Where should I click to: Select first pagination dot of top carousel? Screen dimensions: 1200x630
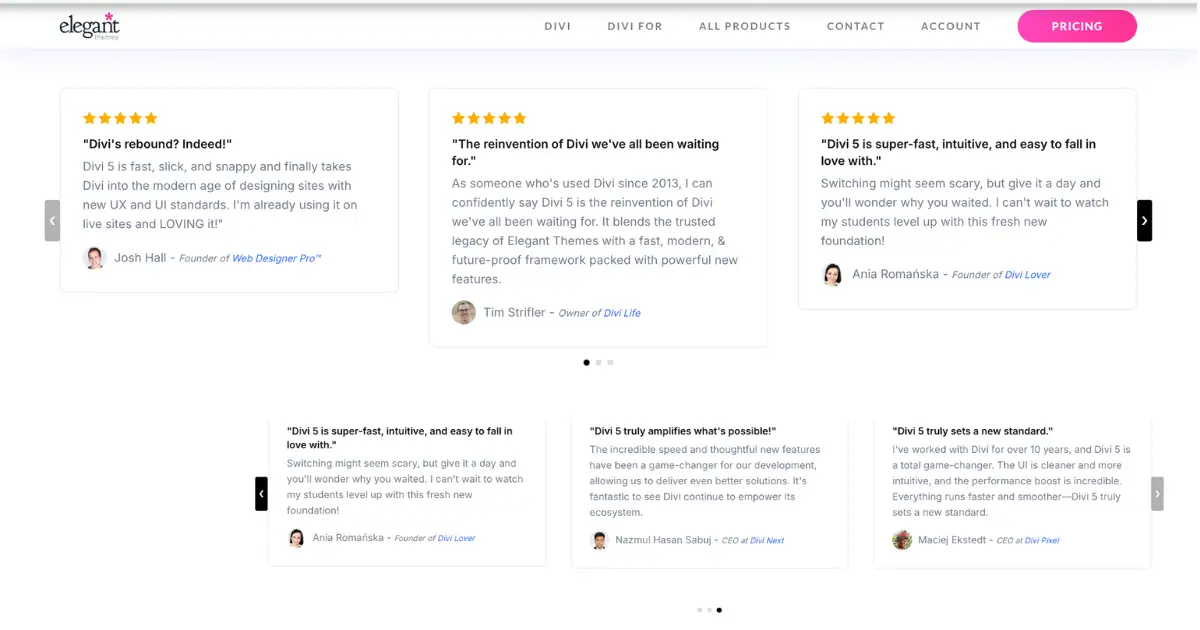[587, 362]
